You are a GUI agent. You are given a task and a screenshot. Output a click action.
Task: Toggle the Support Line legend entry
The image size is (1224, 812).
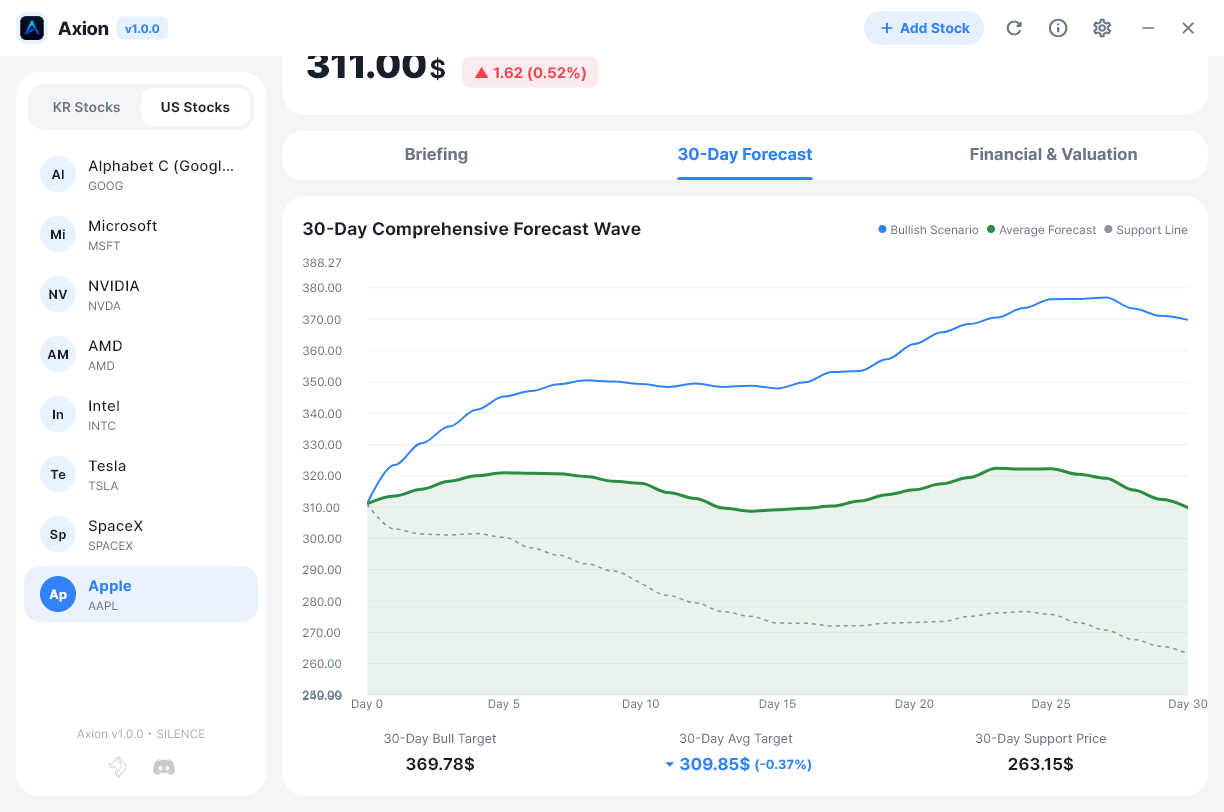[x=1145, y=230]
